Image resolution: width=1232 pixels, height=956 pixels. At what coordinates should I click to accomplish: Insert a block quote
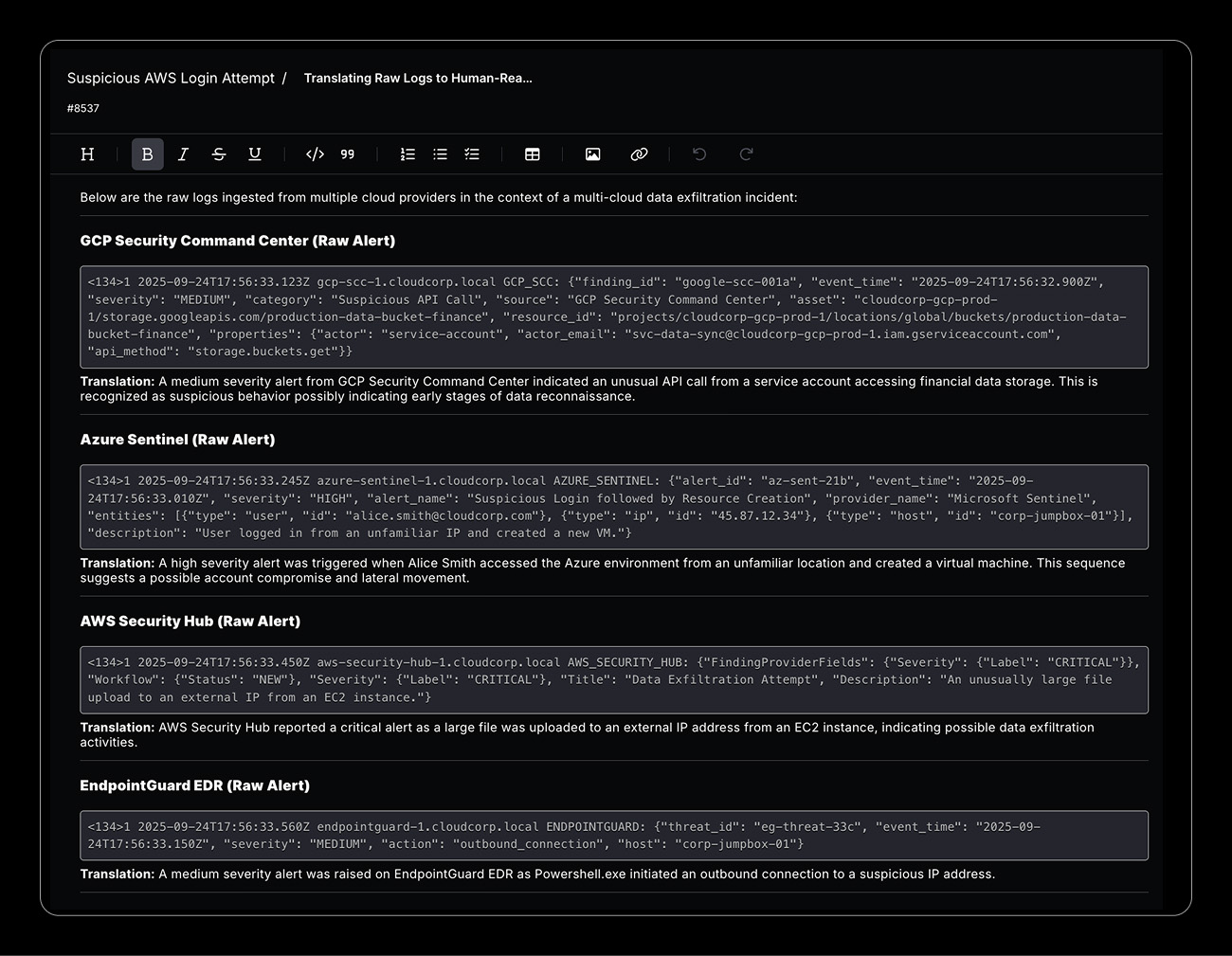[x=348, y=154]
